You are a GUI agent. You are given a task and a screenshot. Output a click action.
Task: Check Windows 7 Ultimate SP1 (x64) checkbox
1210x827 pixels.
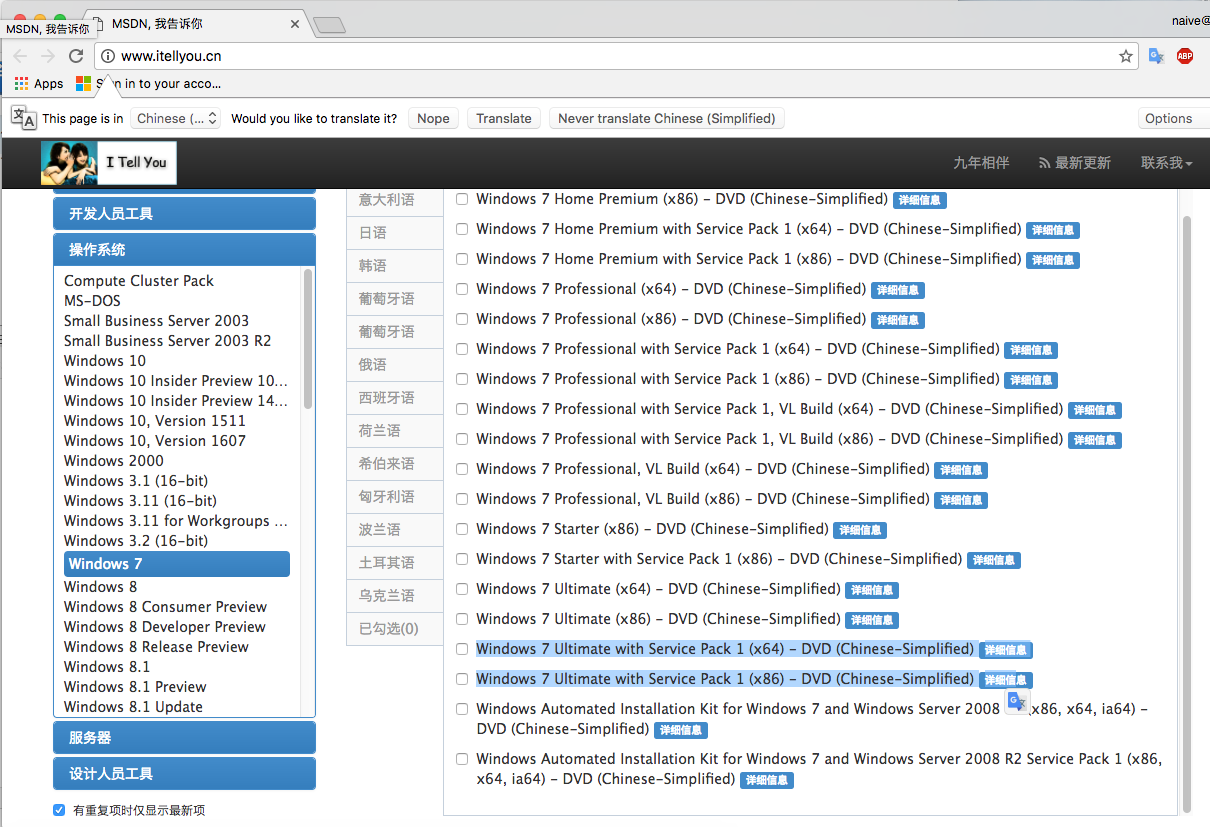click(462, 649)
